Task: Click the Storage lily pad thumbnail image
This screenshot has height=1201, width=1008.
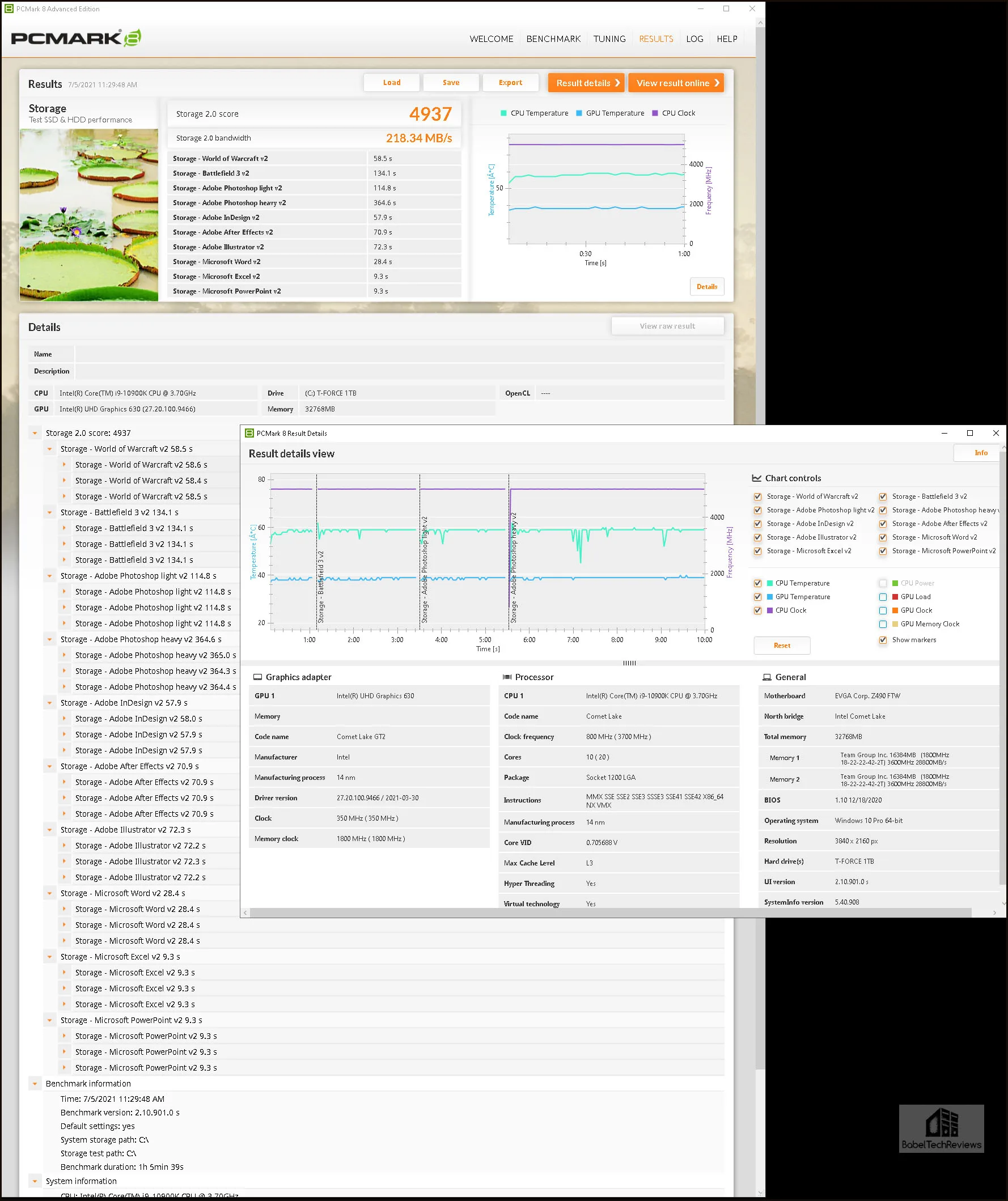Action: [88, 215]
